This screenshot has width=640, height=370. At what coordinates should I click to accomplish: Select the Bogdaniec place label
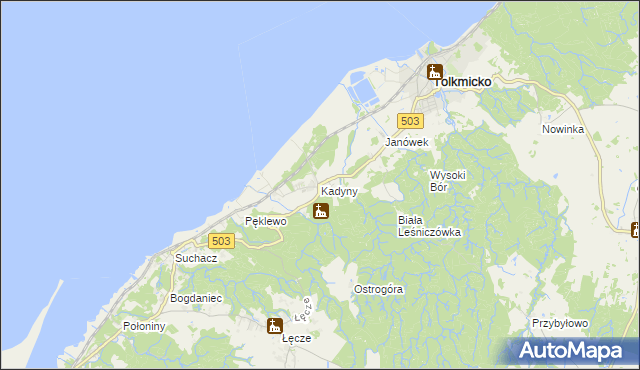pos(196,298)
